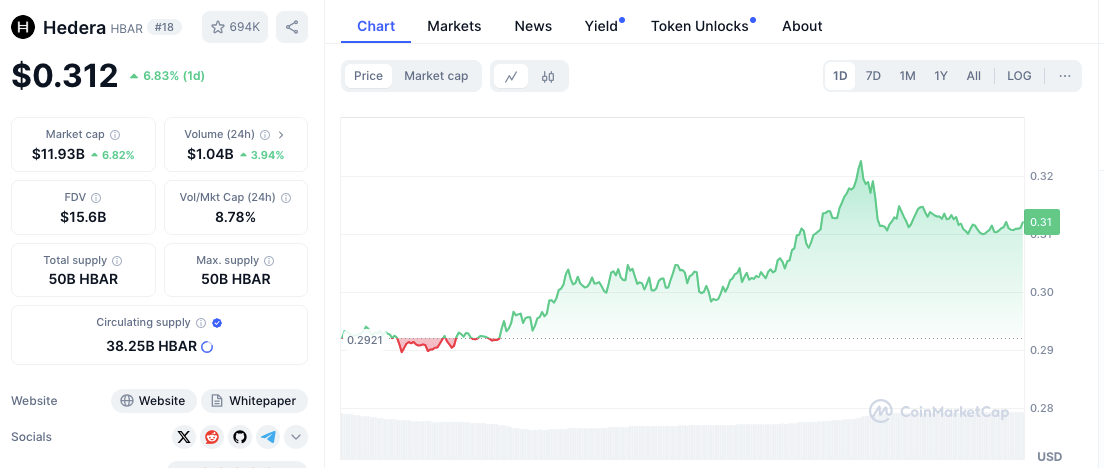Toggle the LOG scale on the chart

[x=1019, y=76]
